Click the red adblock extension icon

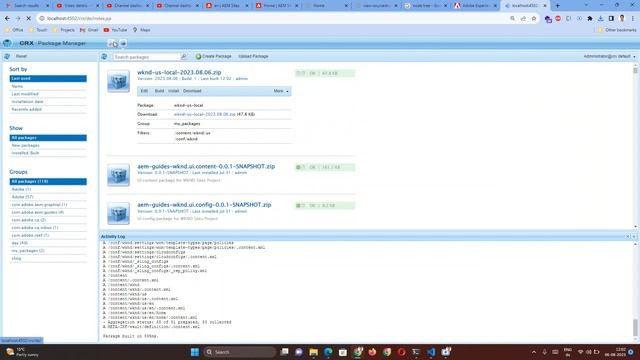[x=558, y=18]
